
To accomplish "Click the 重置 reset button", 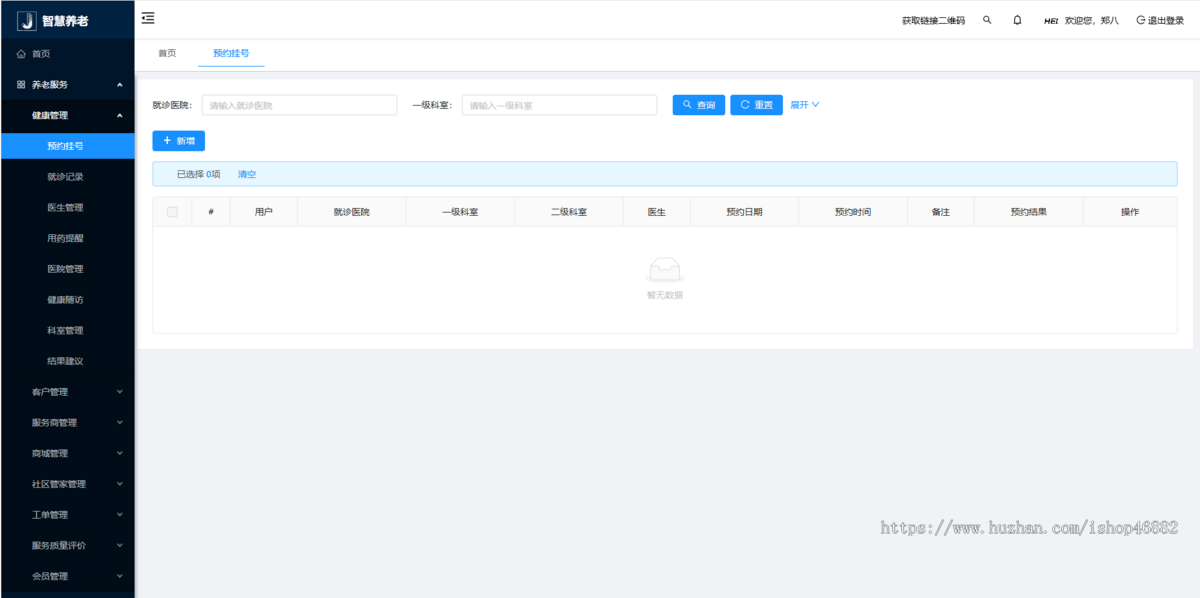I will coord(757,105).
